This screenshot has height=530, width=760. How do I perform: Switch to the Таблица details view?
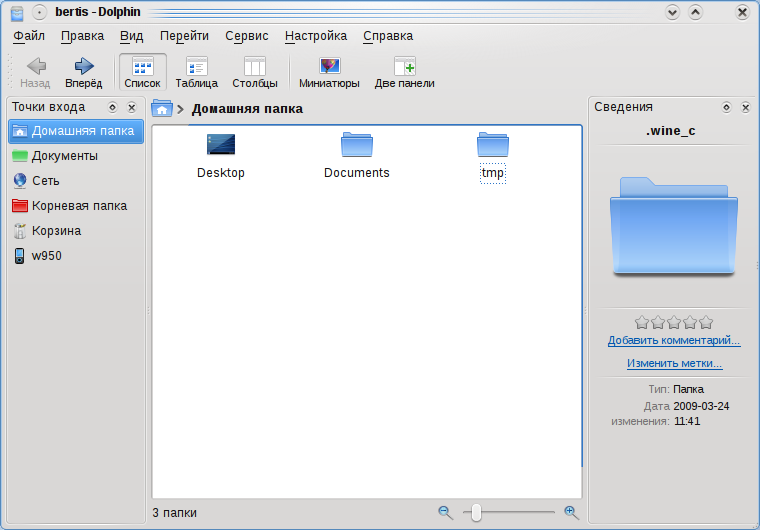[196, 72]
